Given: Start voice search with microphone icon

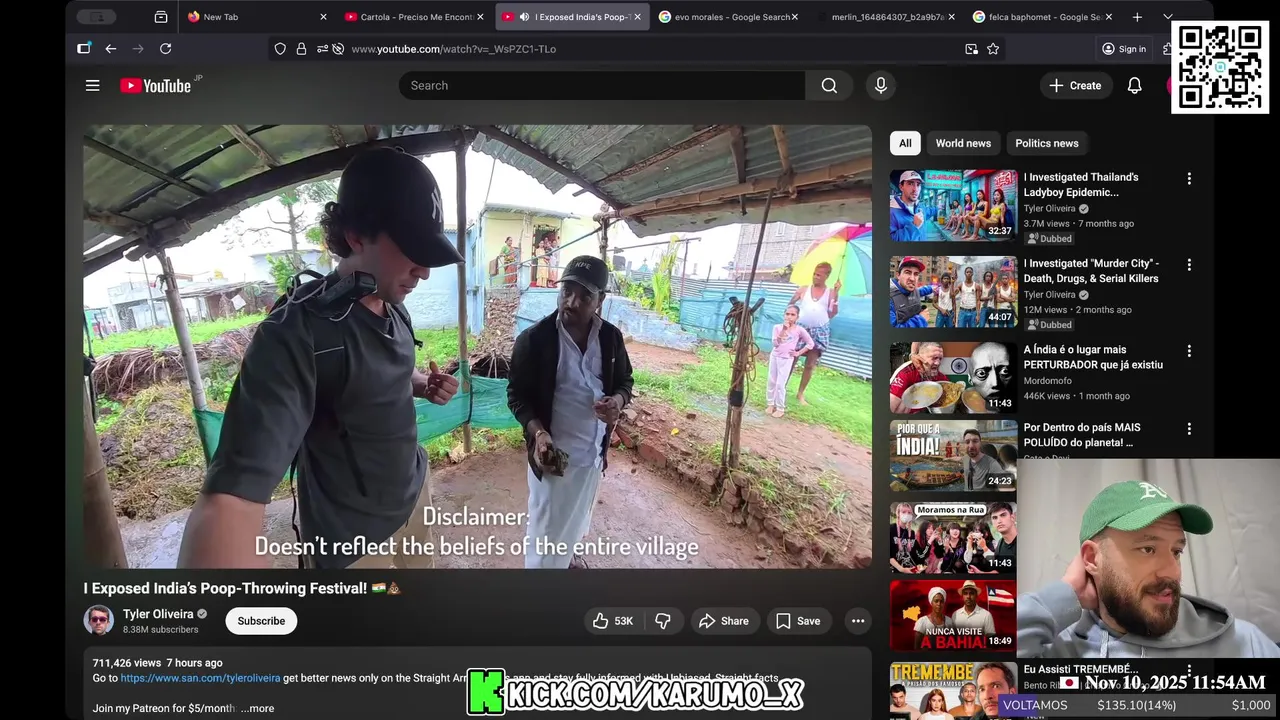Looking at the screenshot, I should click(881, 86).
